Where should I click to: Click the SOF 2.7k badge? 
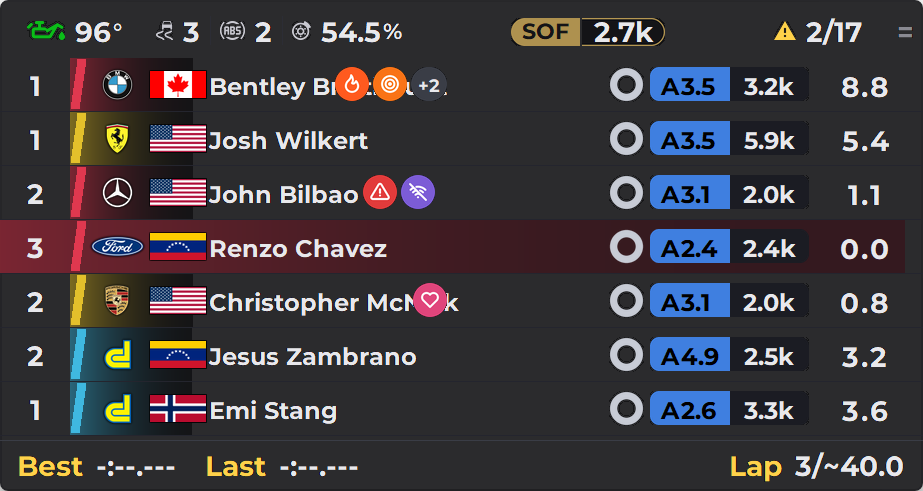pos(587,32)
